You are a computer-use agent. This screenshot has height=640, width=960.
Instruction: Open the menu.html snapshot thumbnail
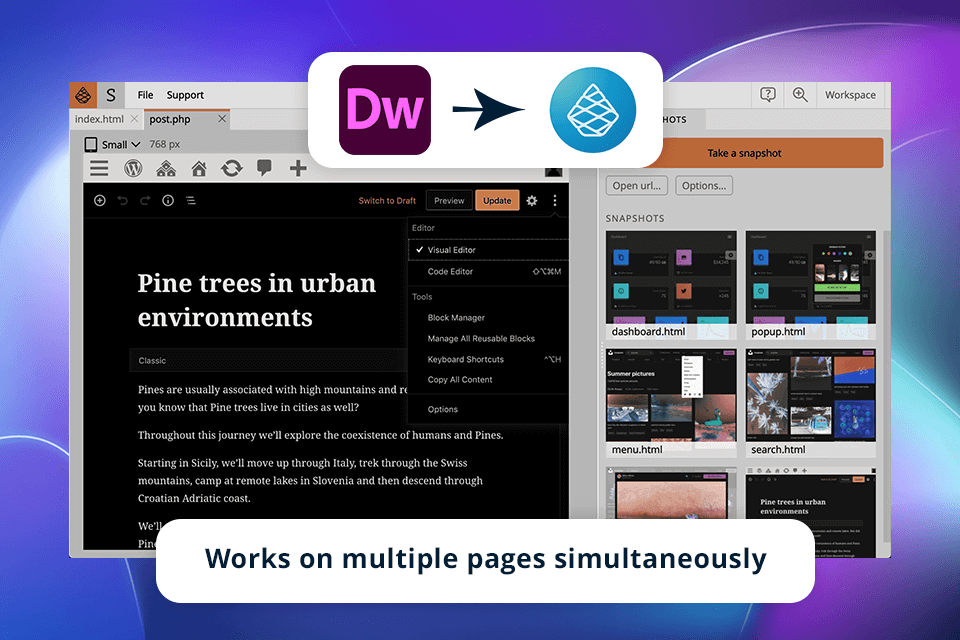(672, 403)
